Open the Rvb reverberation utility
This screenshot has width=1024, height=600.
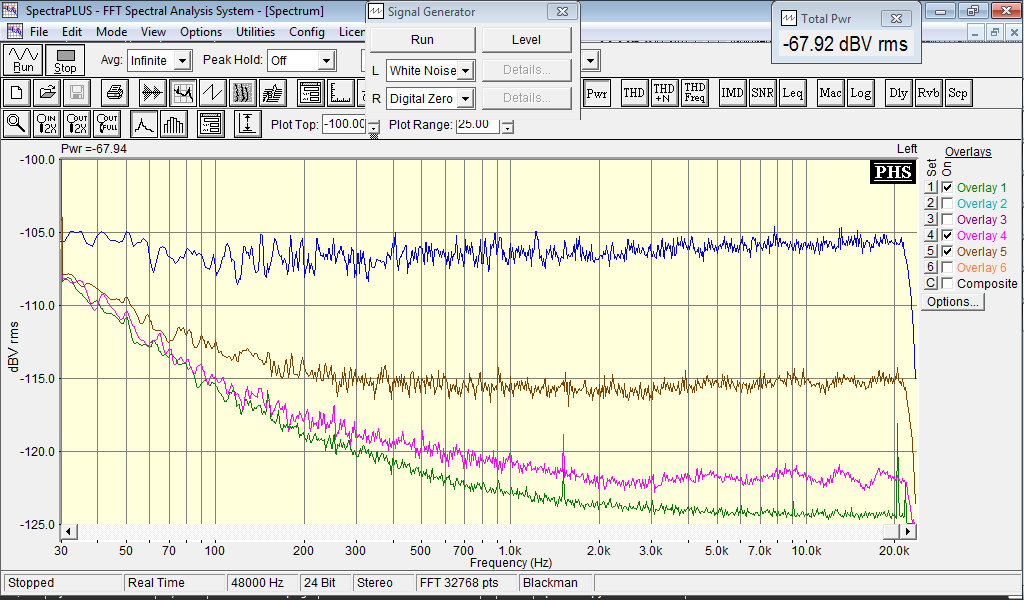click(928, 93)
